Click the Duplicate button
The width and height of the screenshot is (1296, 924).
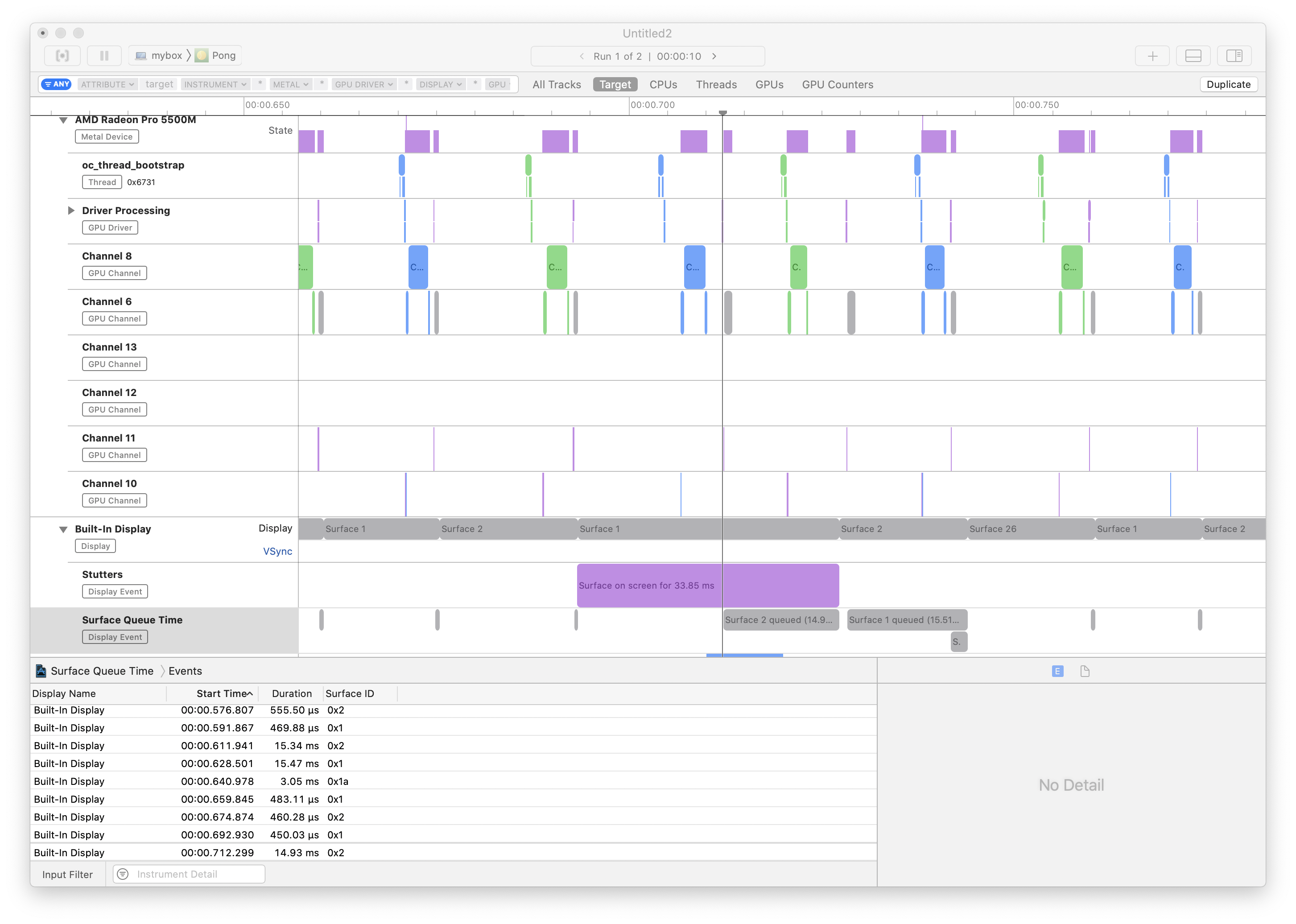pos(1228,84)
